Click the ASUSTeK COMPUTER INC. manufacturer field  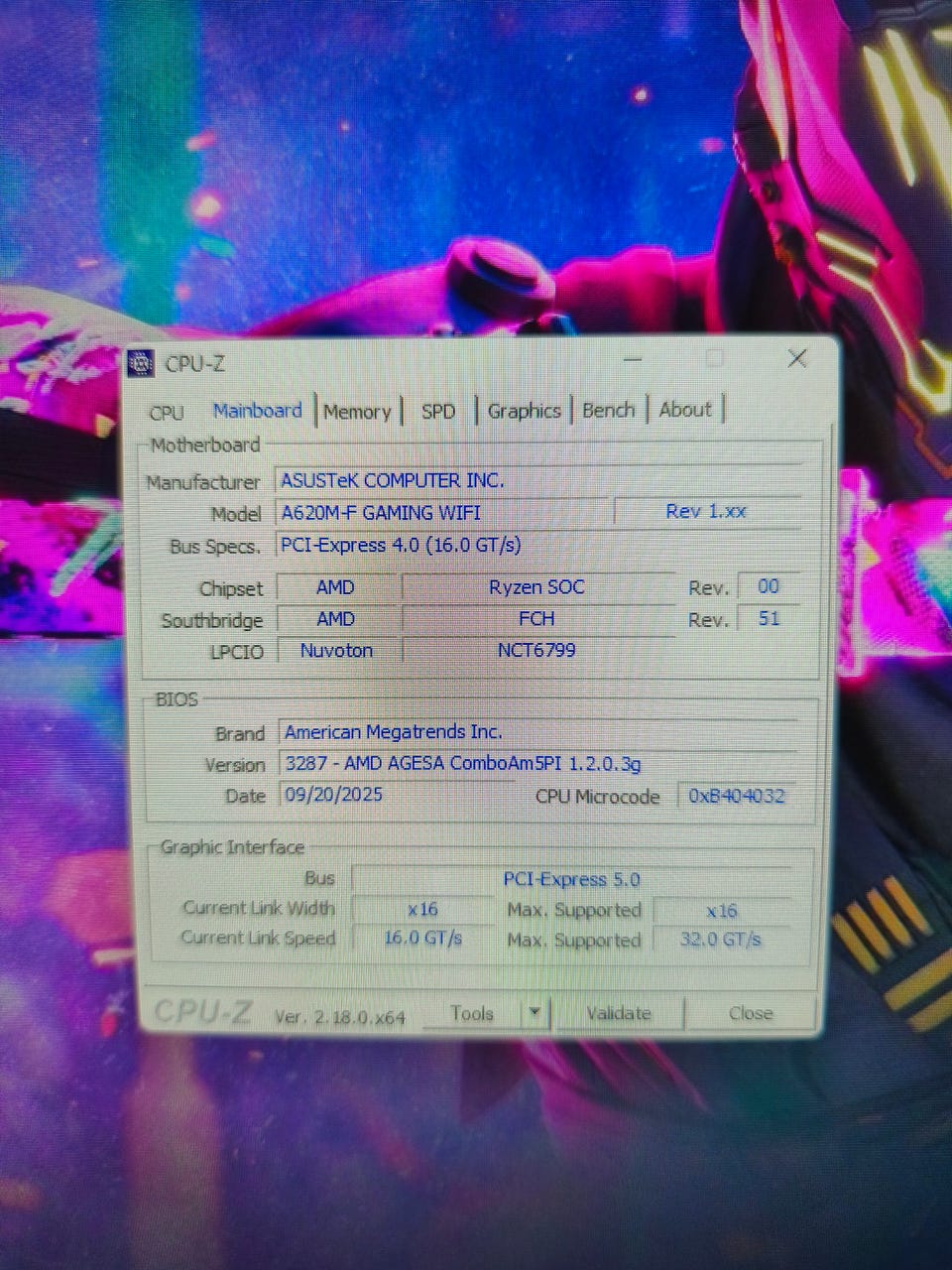click(x=537, y=480)
